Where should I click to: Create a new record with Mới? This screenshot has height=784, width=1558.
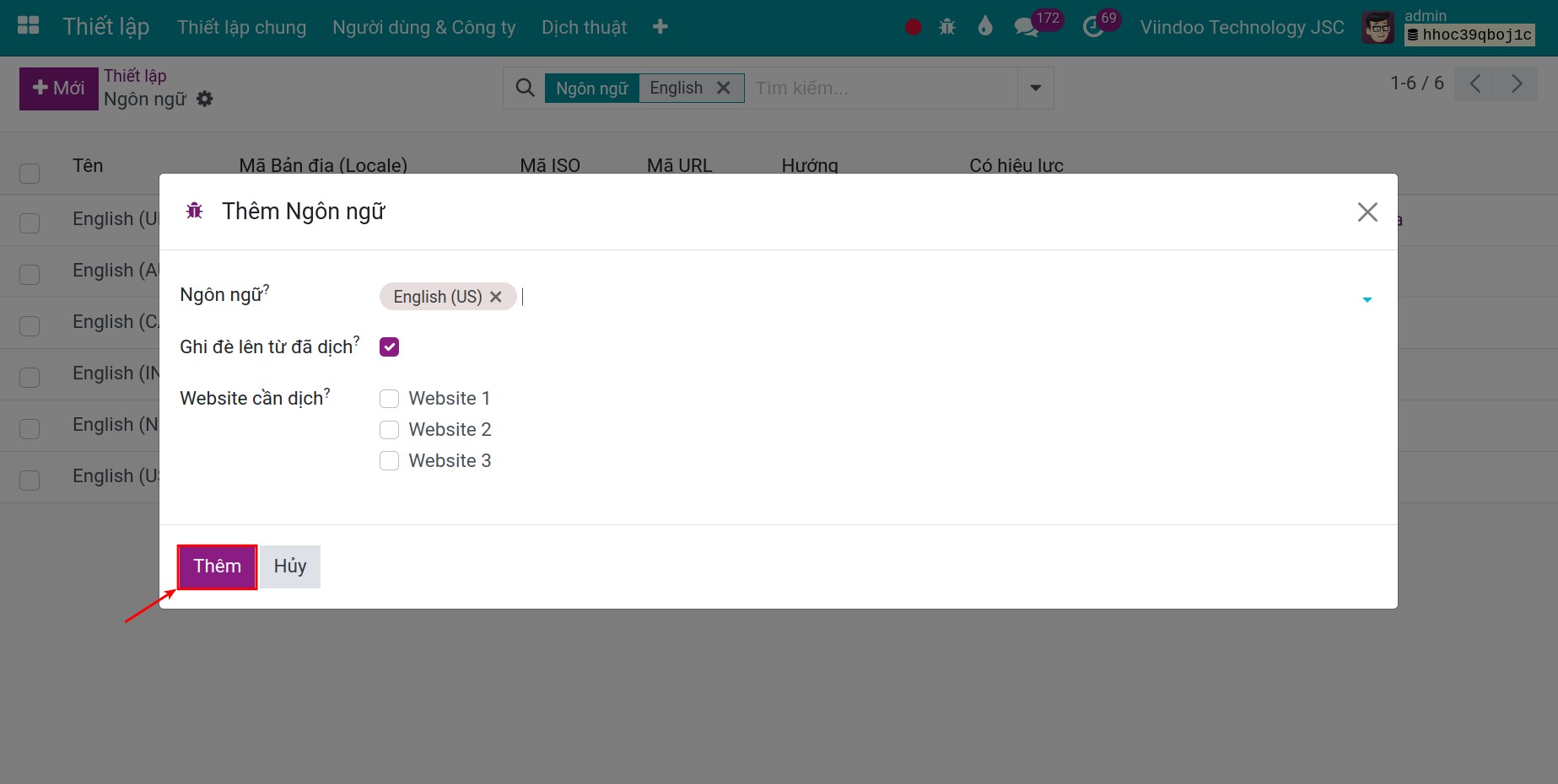click(59, 89)
